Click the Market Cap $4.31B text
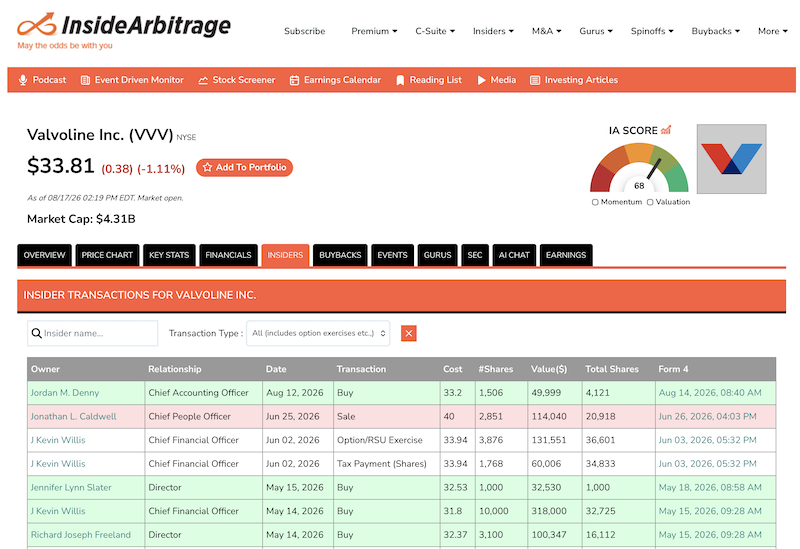800x549 pixels. pos(81,219)
